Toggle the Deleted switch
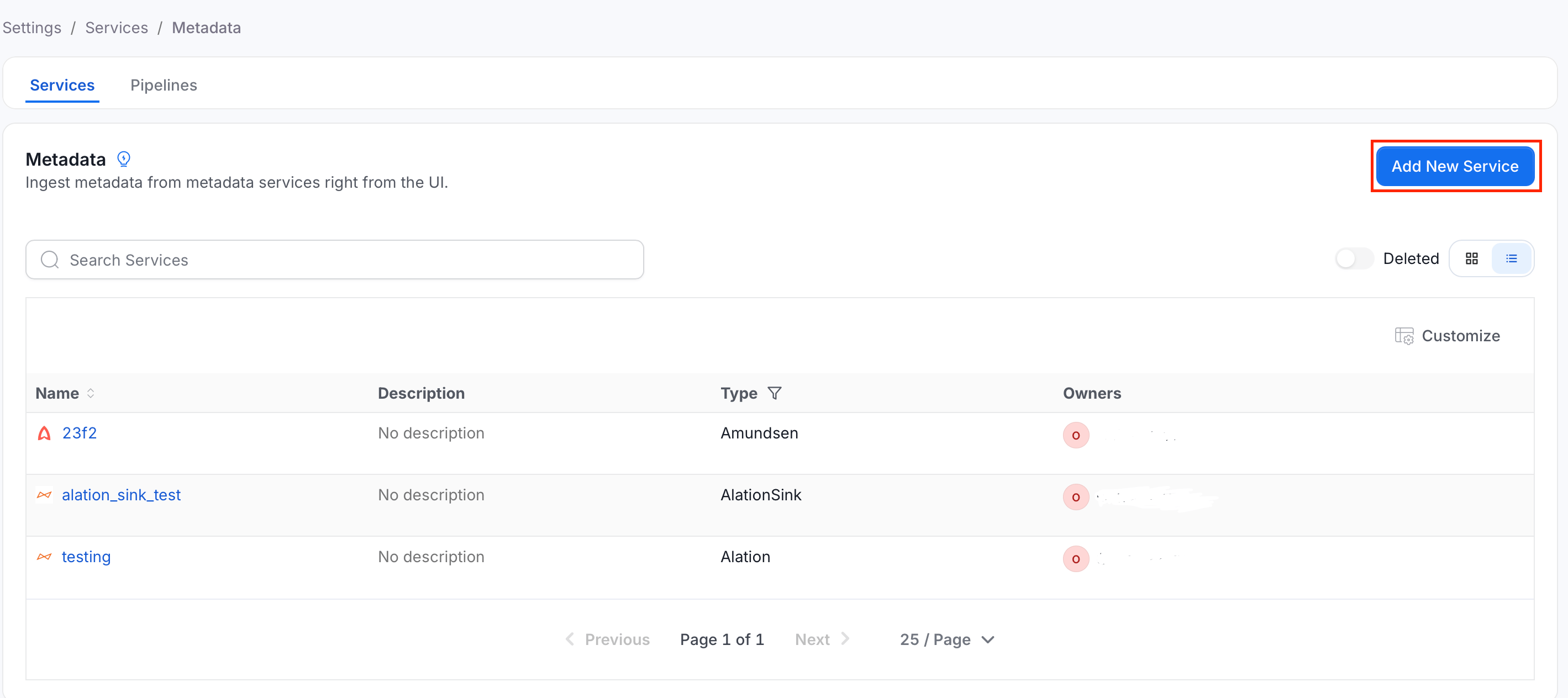Screen dimensions: 1568x698 (x=1354, y=258)
